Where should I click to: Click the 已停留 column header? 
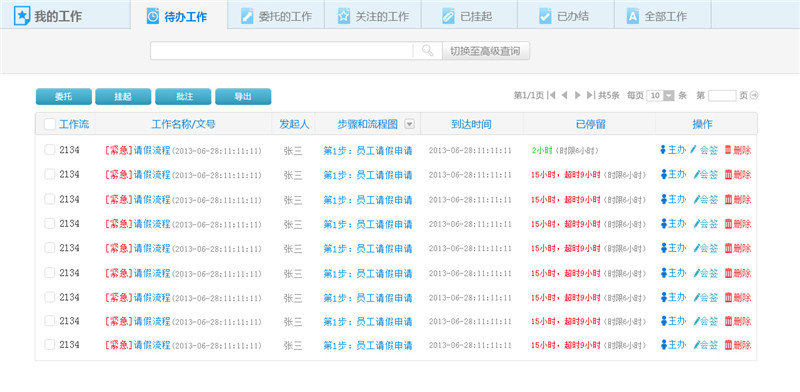590,124
